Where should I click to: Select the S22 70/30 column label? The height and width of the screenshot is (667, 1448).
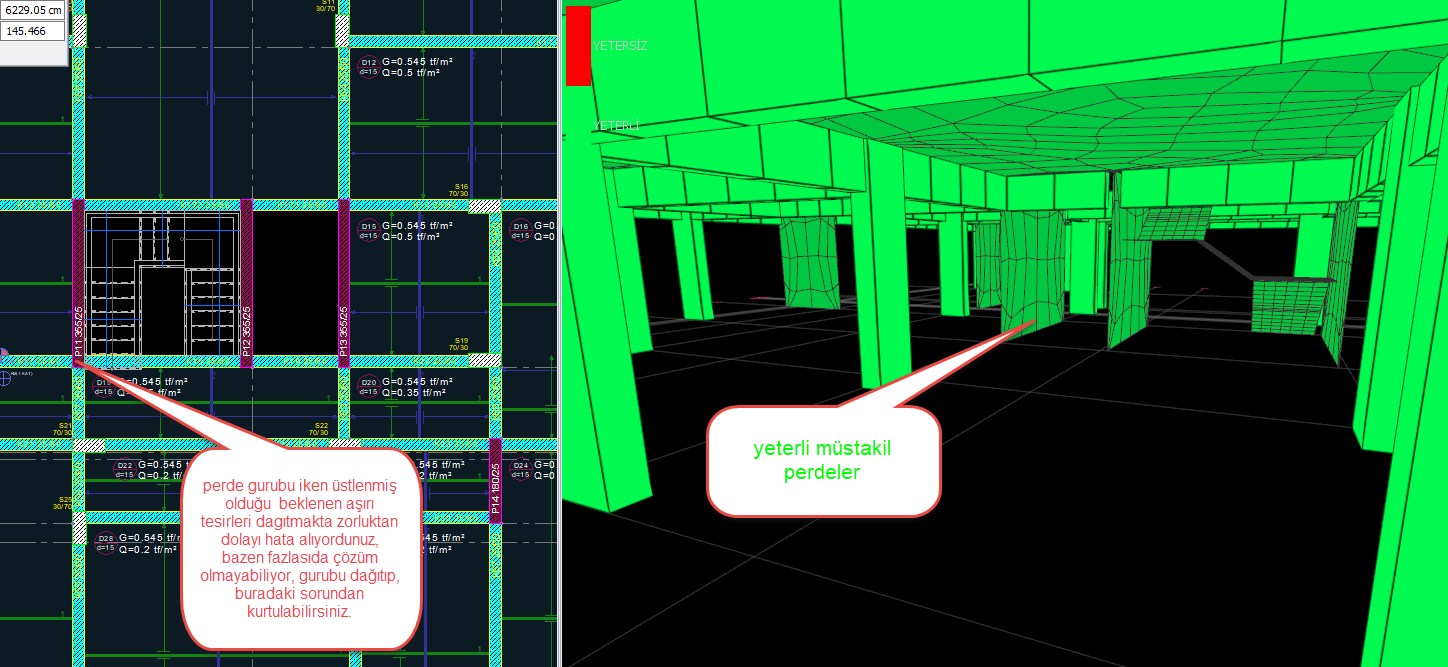(x=321, y=429)
